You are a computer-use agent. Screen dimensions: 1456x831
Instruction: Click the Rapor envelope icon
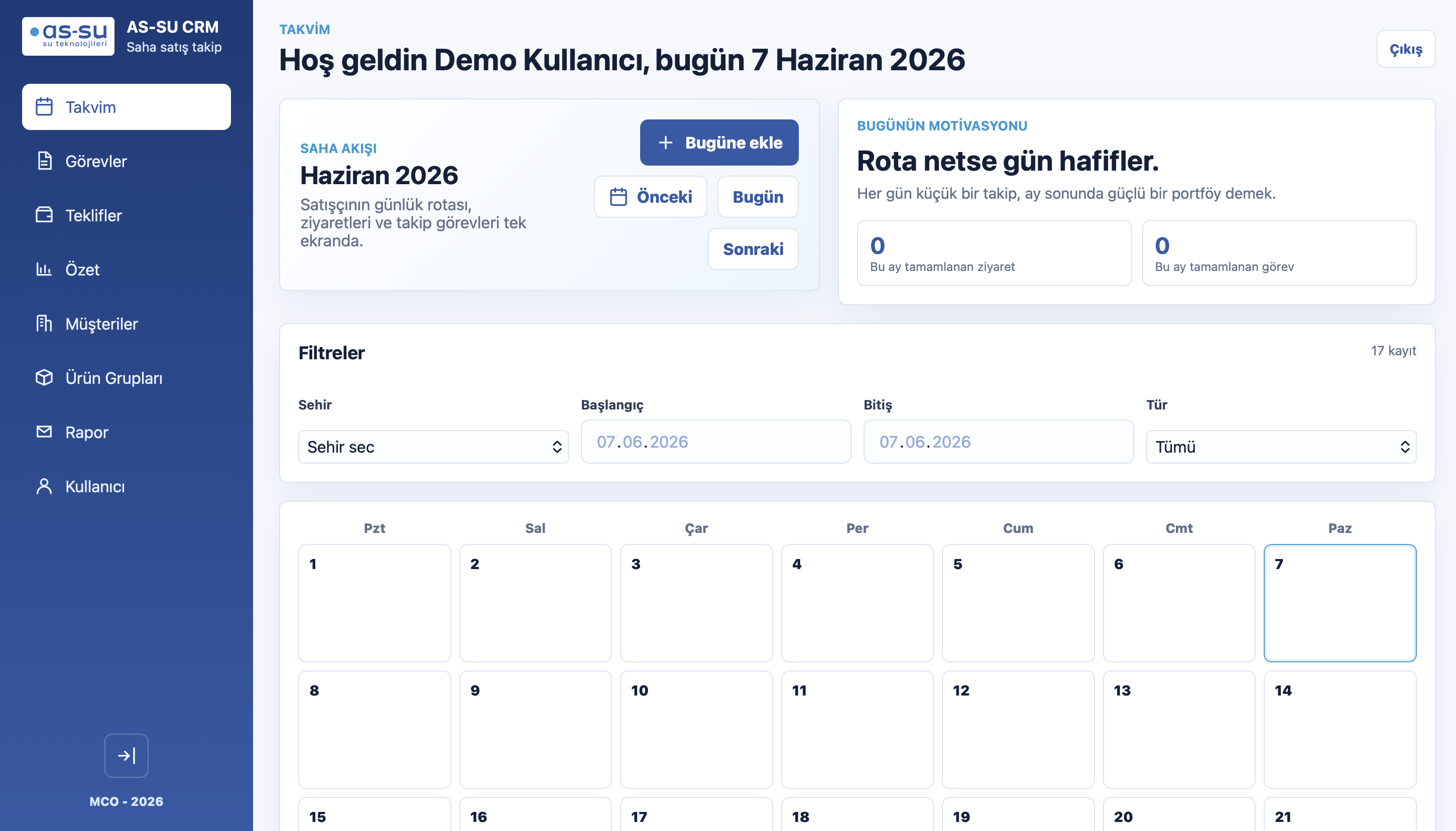point(44,432)
